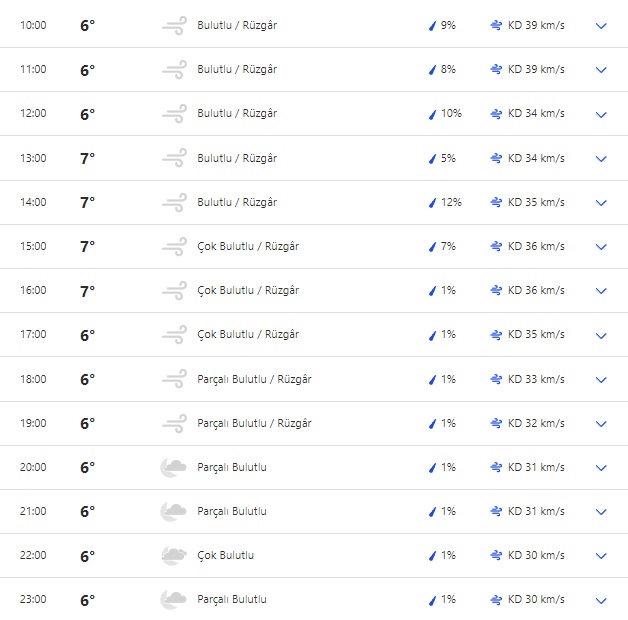The width and height of the screenshot is (628, 620).
Task: Click the wind weather icon at 16:00
Action: click(x=174, y=290)
